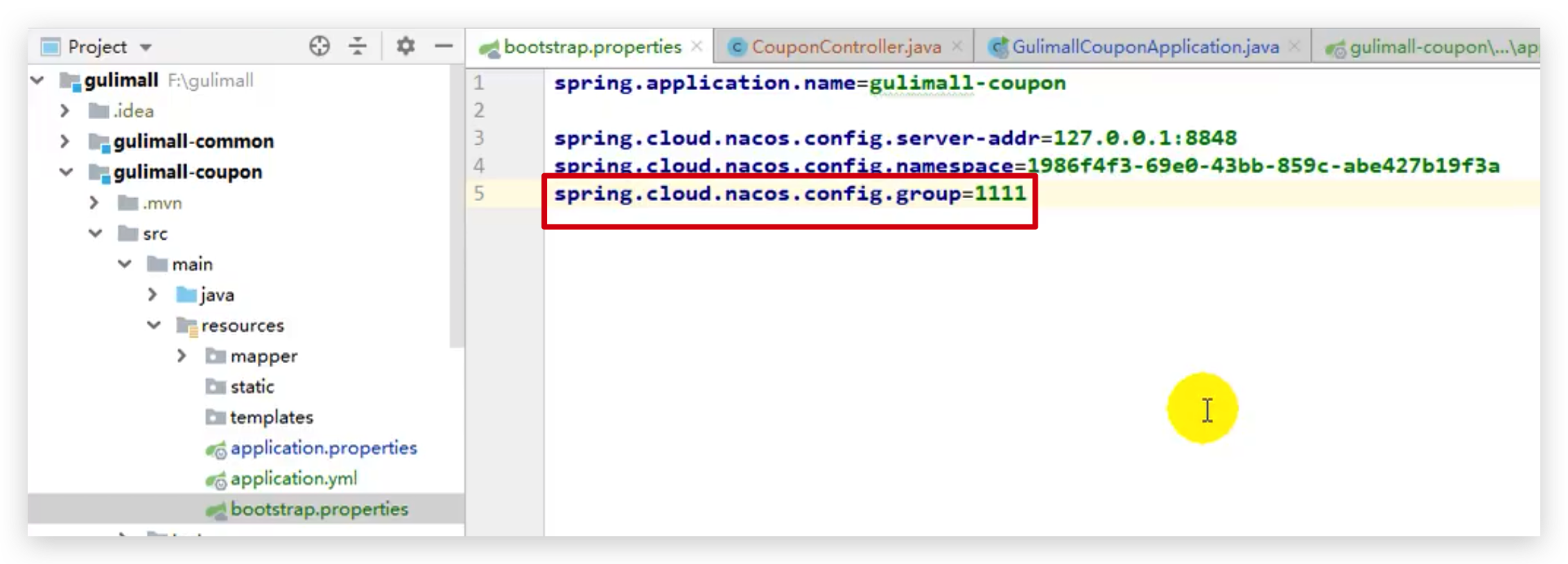Select the mapper folder icon
1568x564 pixels.
(x=216, y=356)
